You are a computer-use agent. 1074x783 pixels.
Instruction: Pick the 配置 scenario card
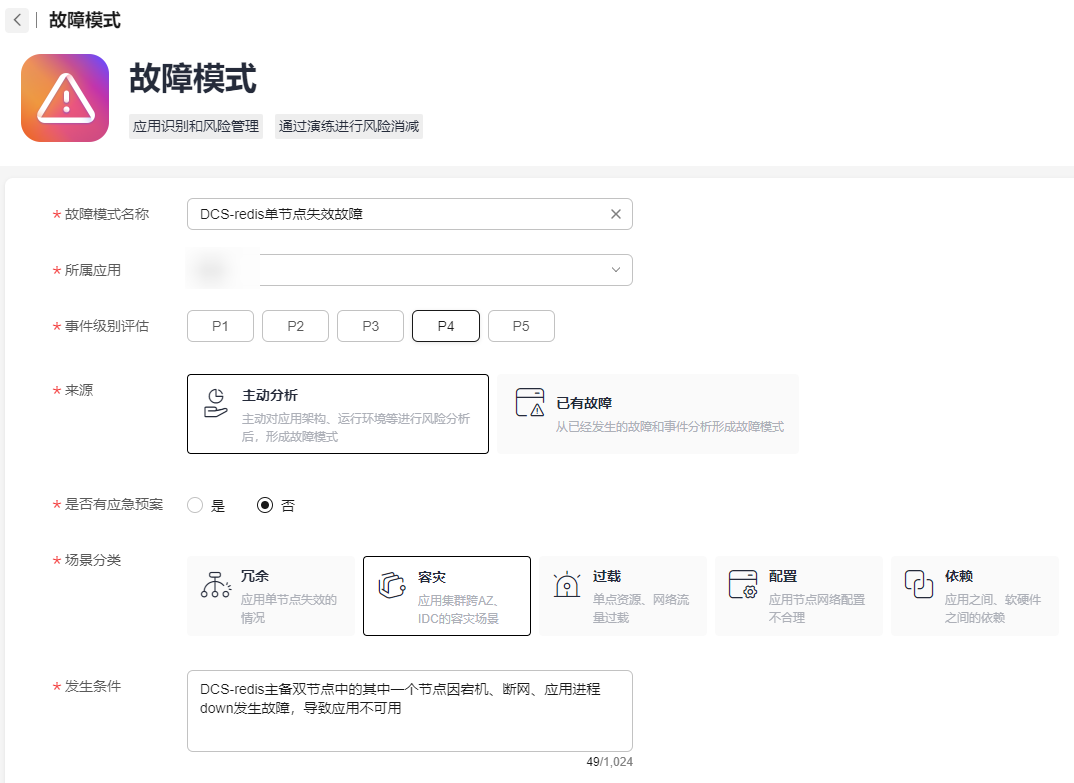[799, 596]
